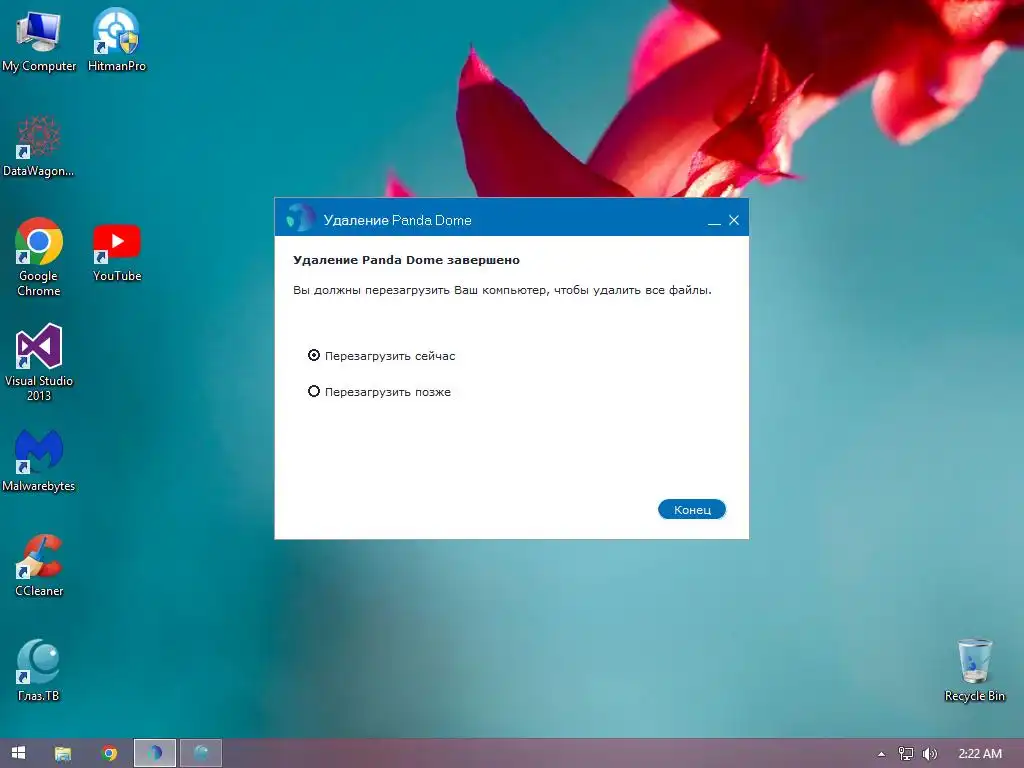Open the network status tray icon
This screenshot has height=768, width=1024.
pyautogui.click(x=905, y=754)
